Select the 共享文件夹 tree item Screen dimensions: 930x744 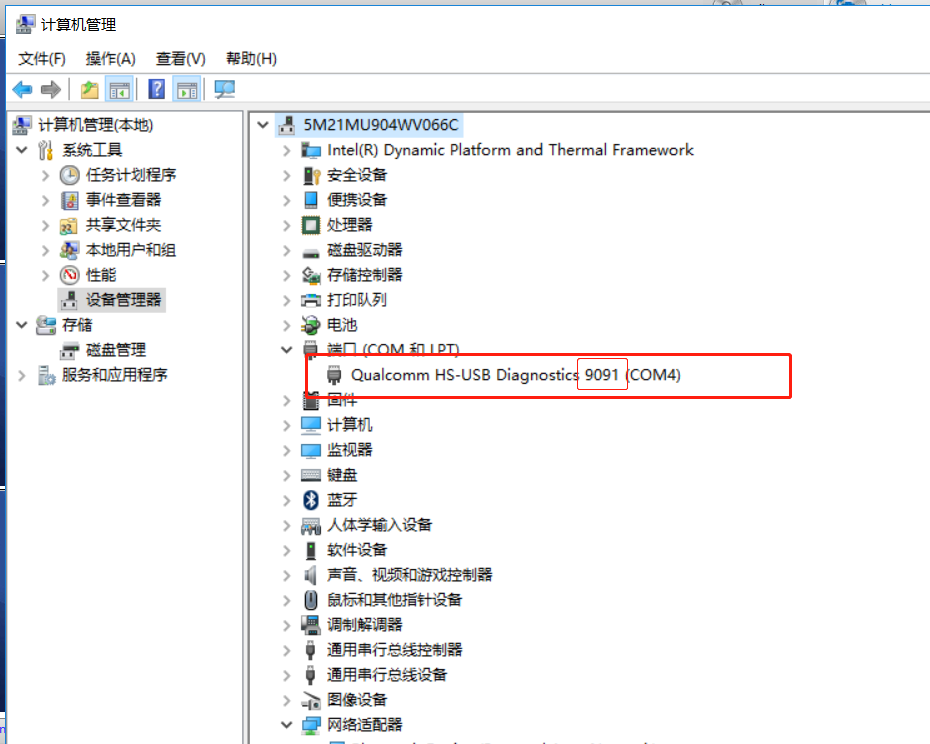(x=123, y=225)
